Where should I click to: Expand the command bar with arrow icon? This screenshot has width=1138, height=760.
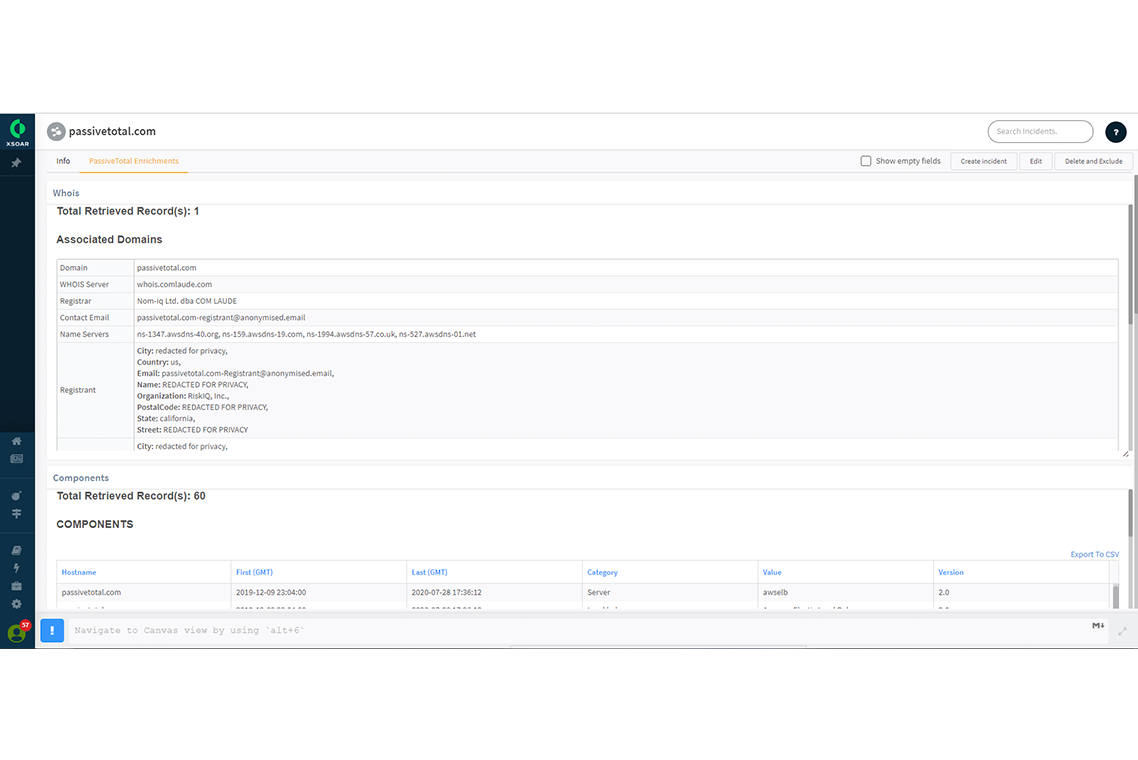pos(1122,632)
